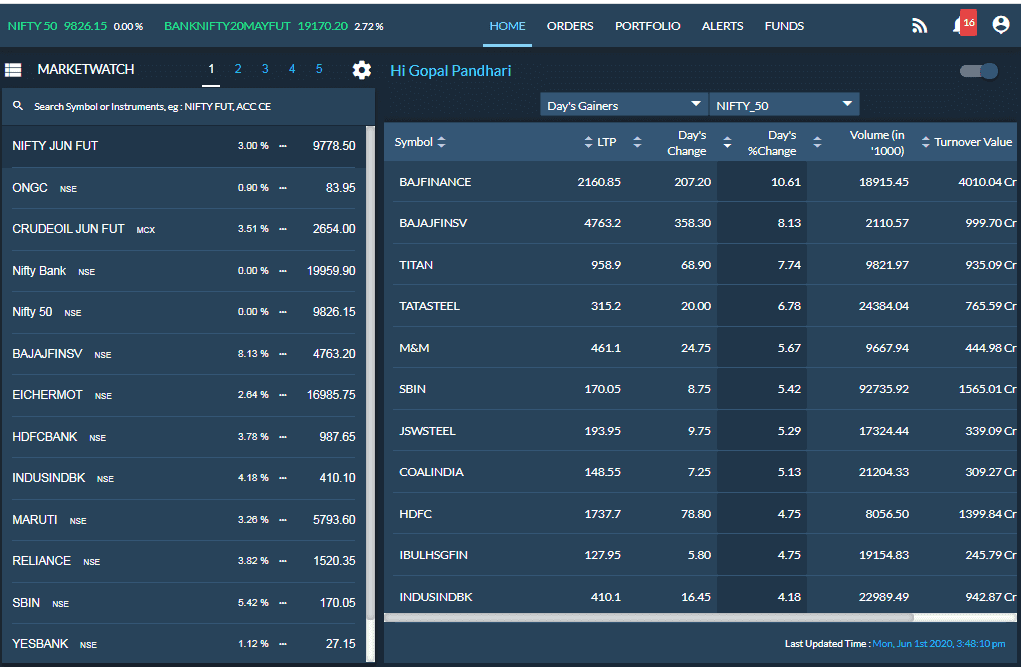Click SBIN volume value 92735.92

(884, 389)
